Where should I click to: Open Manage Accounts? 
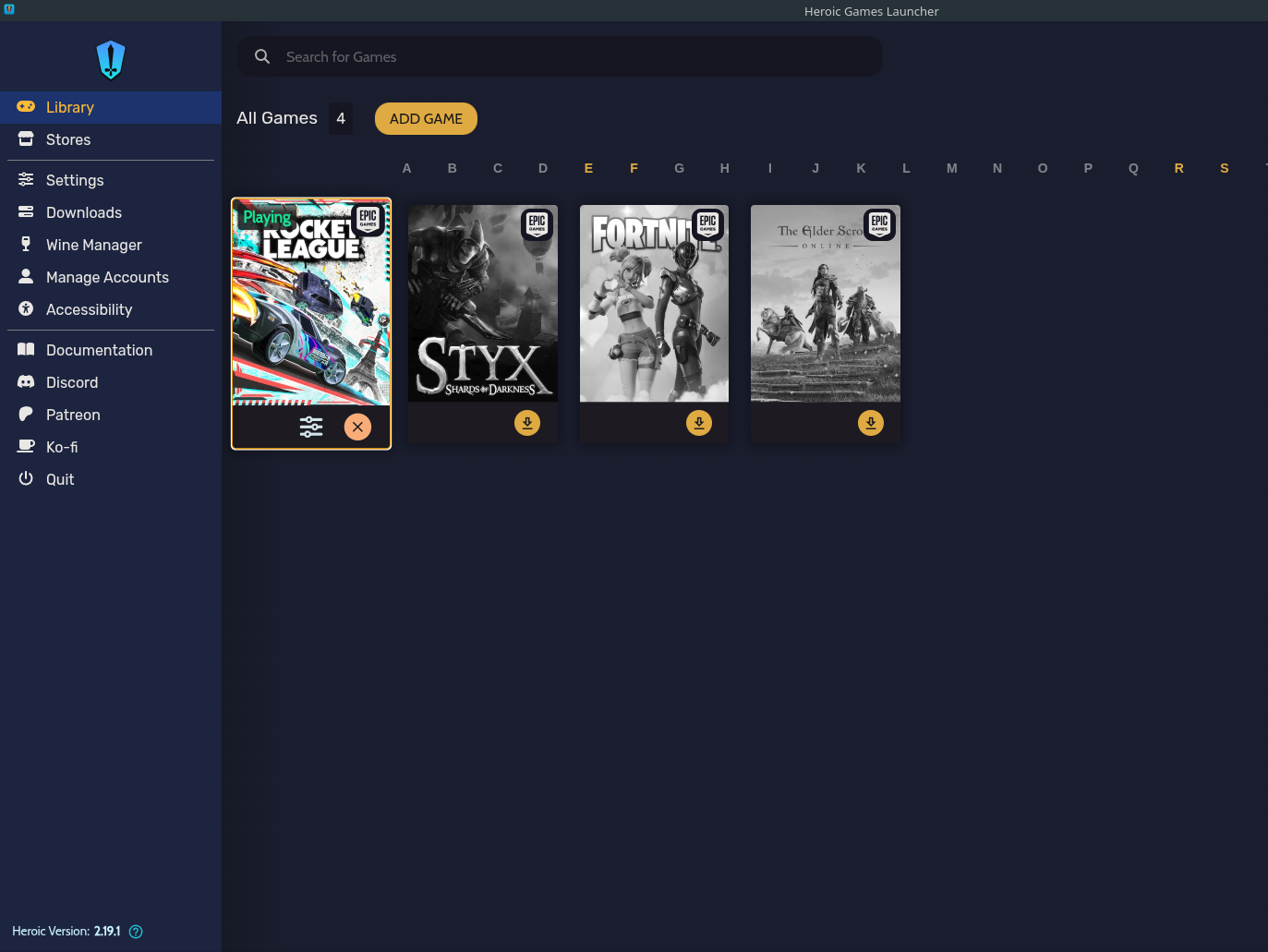pyautogui.click(x=111, y=277)
